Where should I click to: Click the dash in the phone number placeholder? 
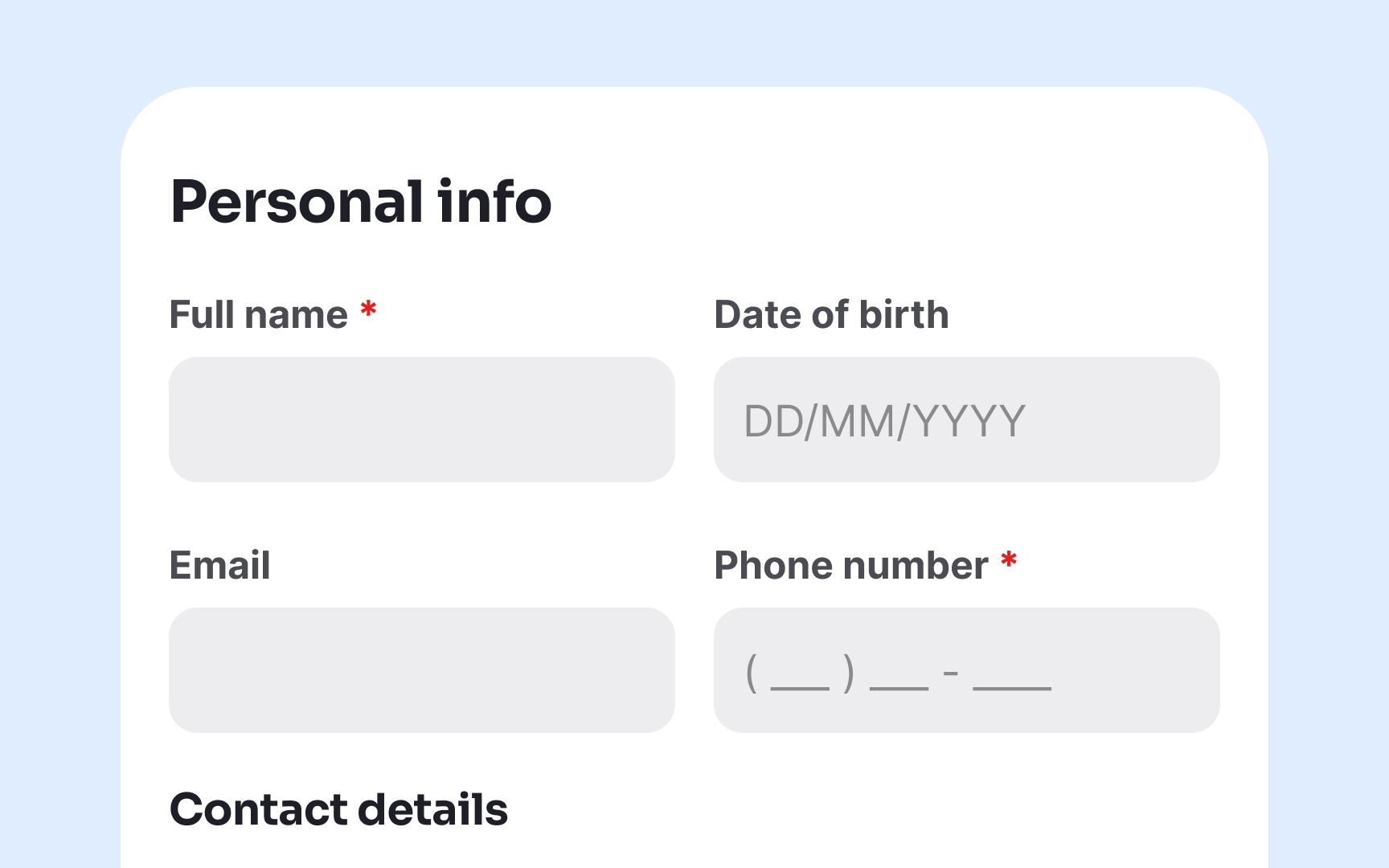(951, 675)
